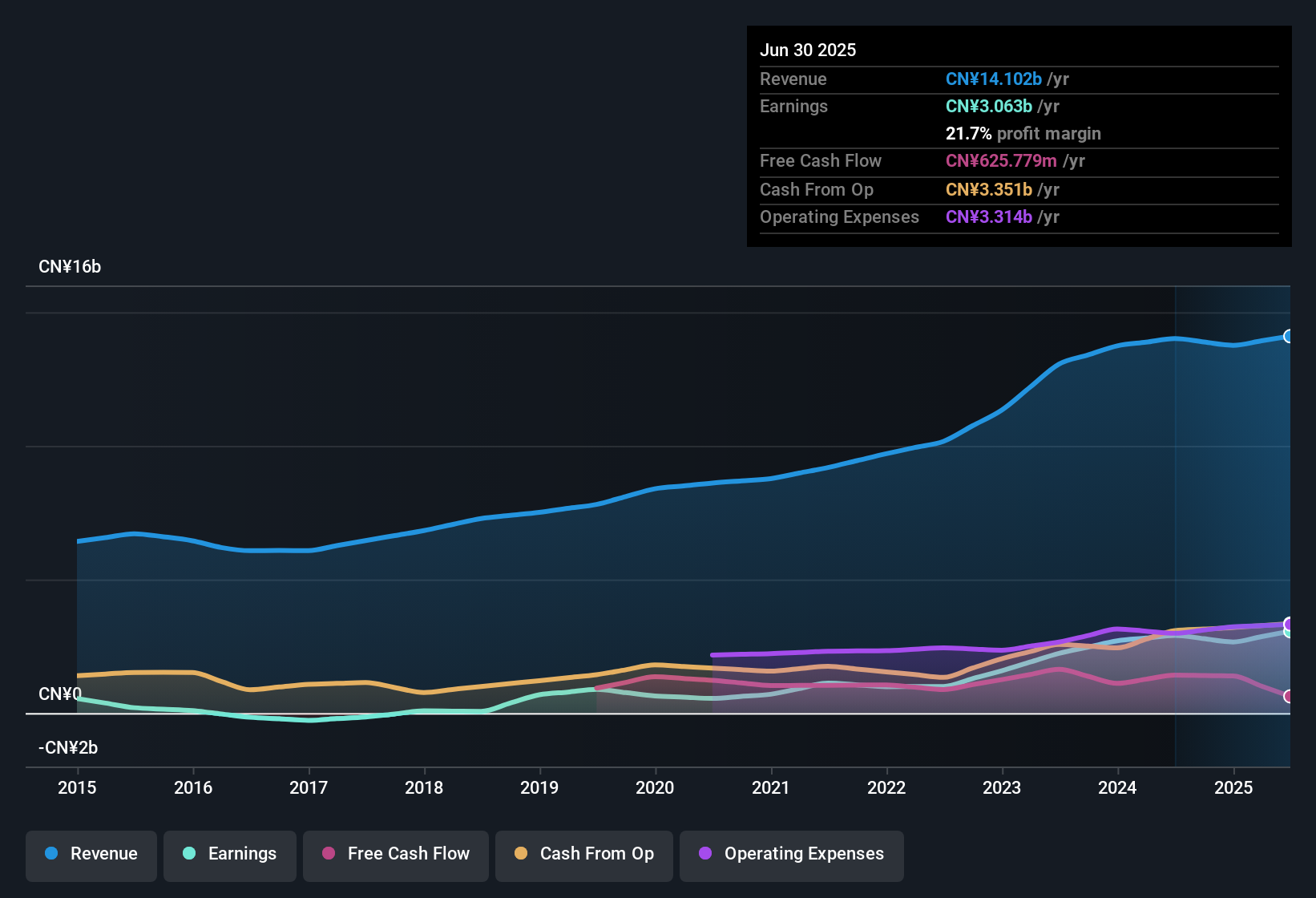
Task: Hide the Operating Expenses series
Action: [x=792, y=855]
